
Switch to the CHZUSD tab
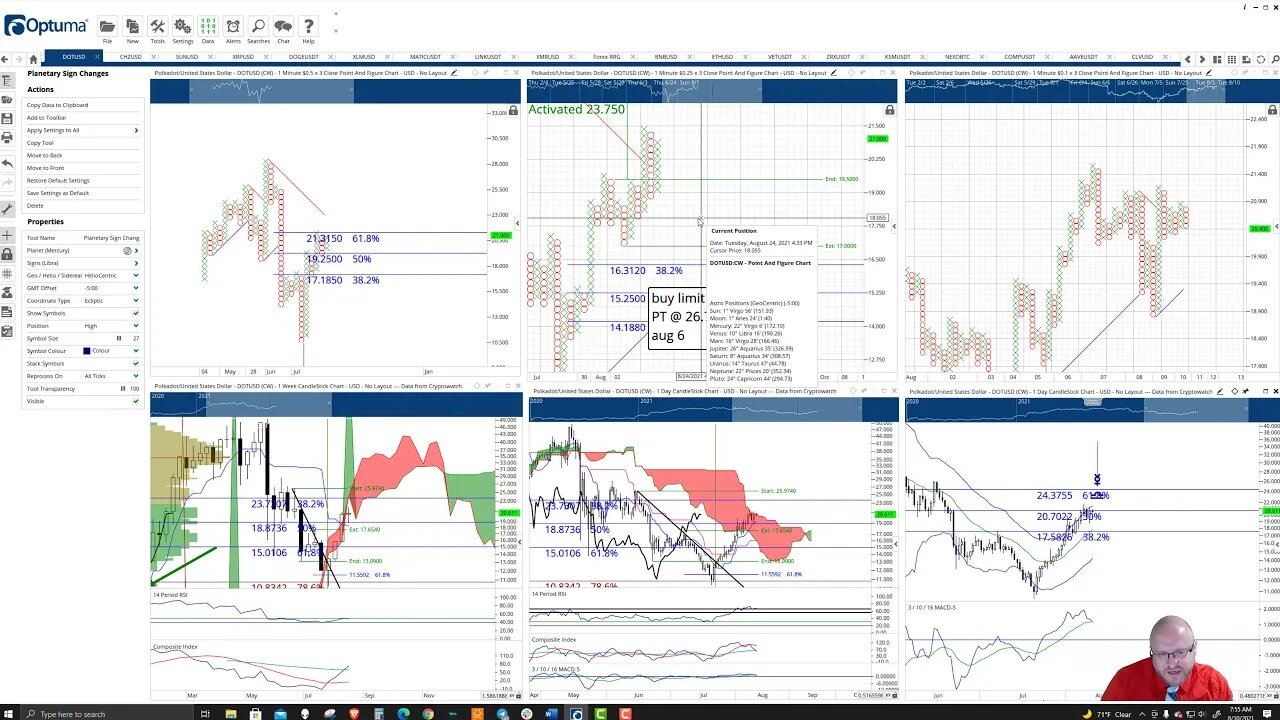click(x=130, y=57)
